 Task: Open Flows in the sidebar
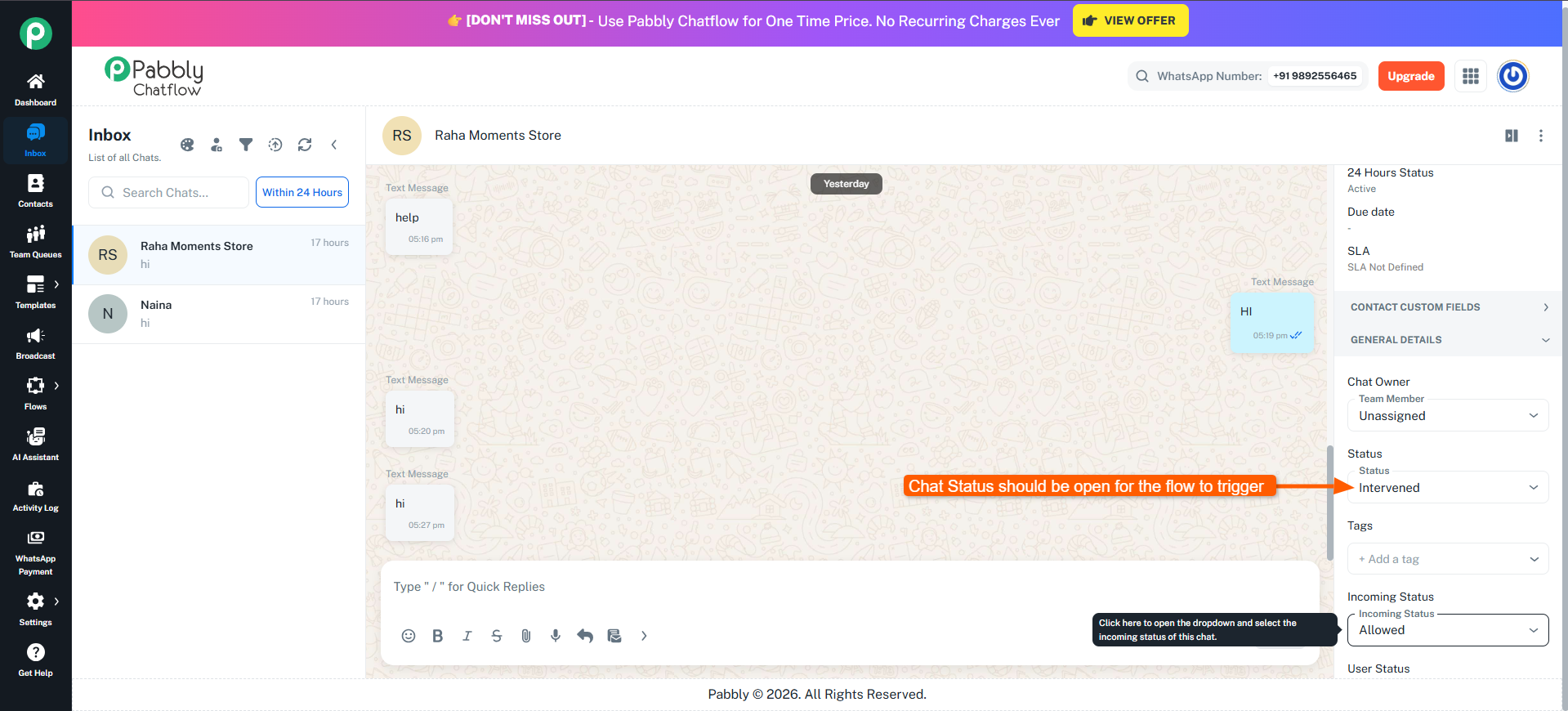coord(35,395)
